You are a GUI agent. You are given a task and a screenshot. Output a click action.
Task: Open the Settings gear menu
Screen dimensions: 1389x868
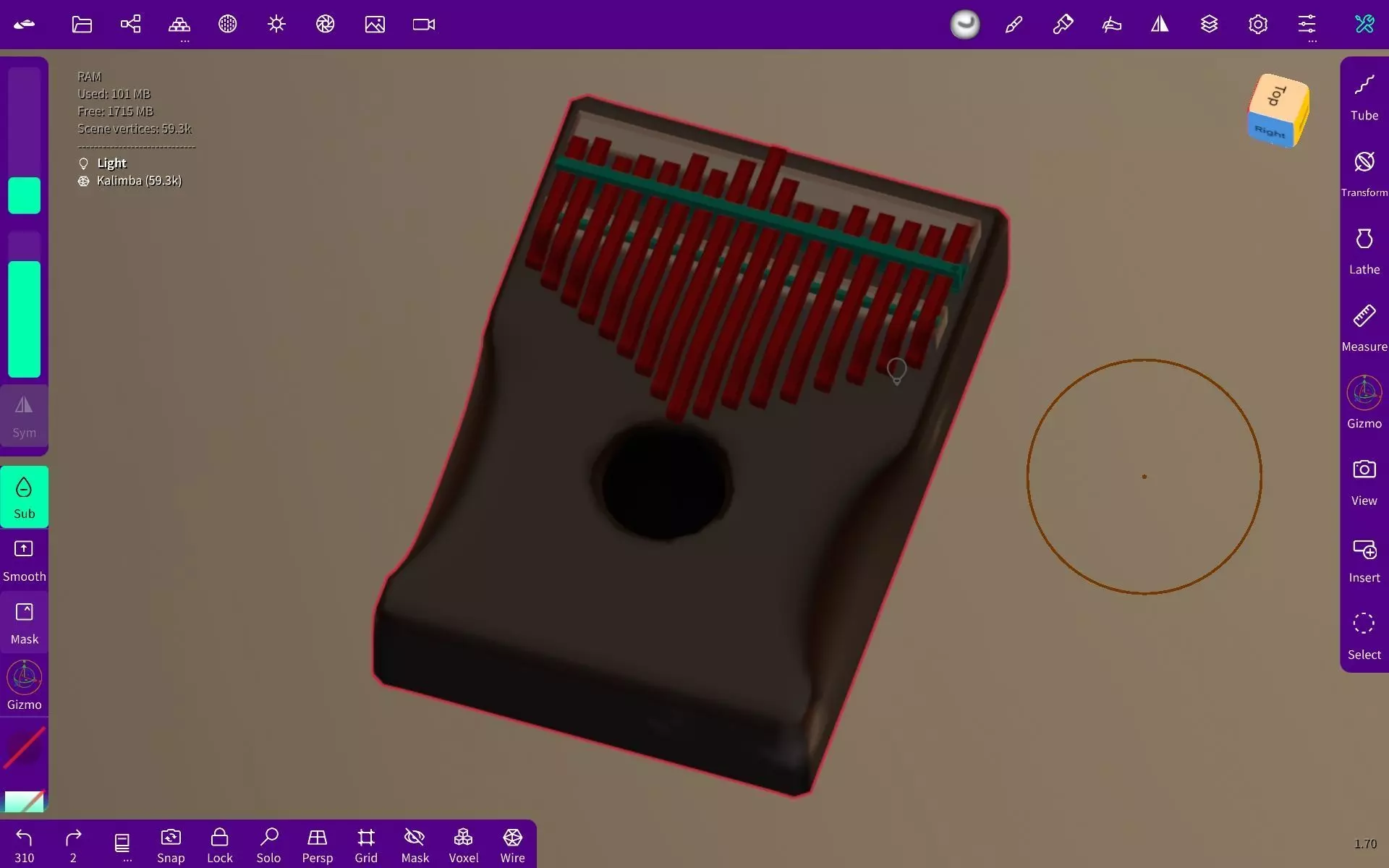[x=1258, y=25]
